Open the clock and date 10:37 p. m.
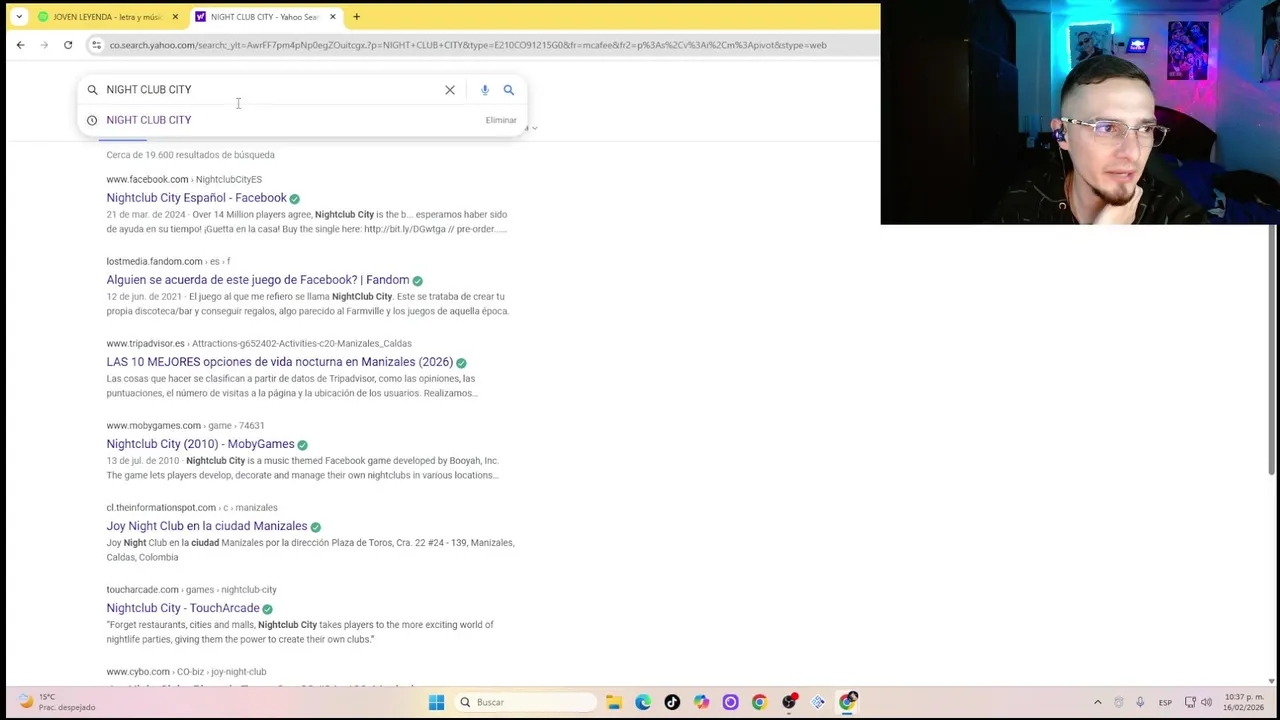The width and height of the screenshot is (1280, 720). 1245,702
